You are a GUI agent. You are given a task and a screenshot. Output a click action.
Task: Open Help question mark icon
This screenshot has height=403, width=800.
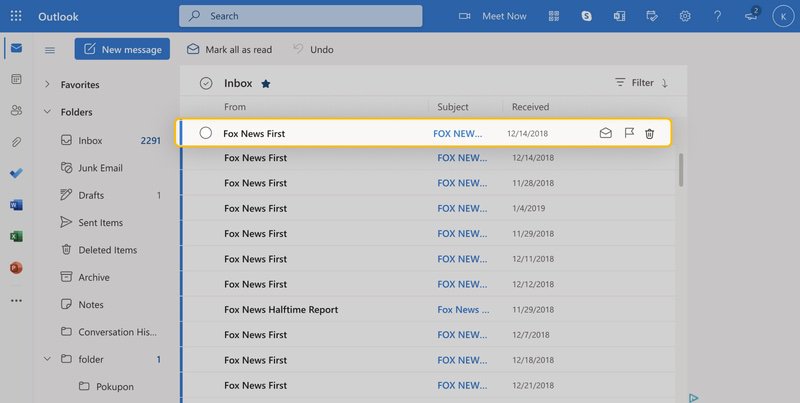click(x=717, y=16)
